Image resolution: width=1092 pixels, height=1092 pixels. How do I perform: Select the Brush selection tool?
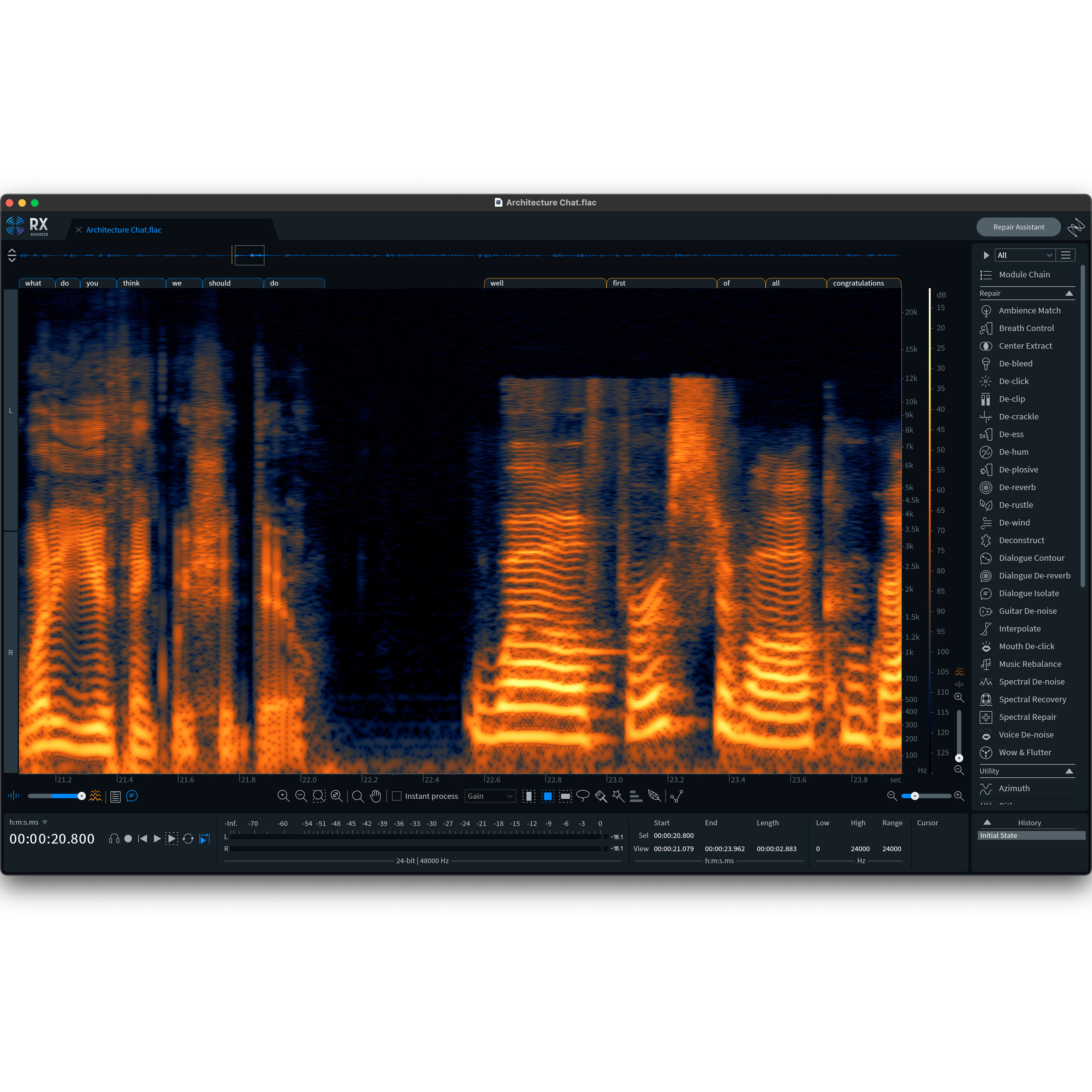pyautogui.click(x=600, y=796)
